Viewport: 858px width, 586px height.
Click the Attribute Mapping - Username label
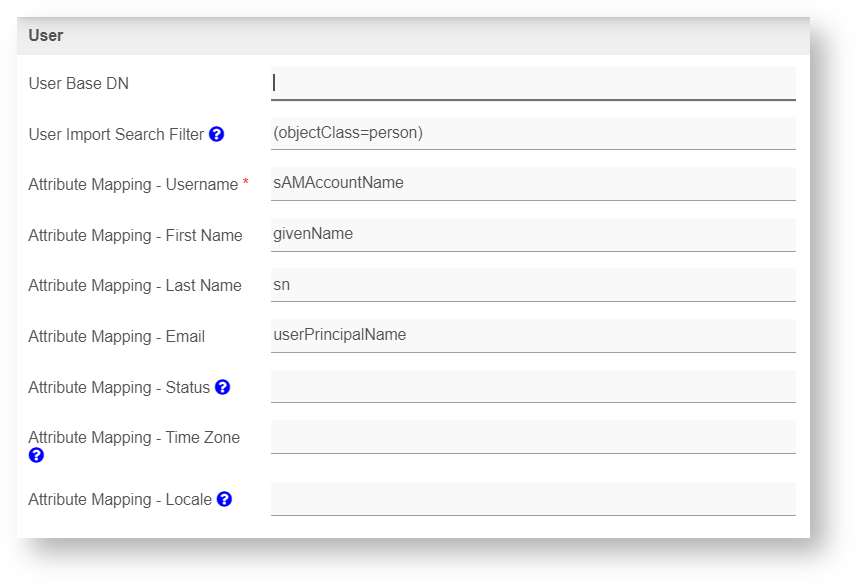pos(133,185)
